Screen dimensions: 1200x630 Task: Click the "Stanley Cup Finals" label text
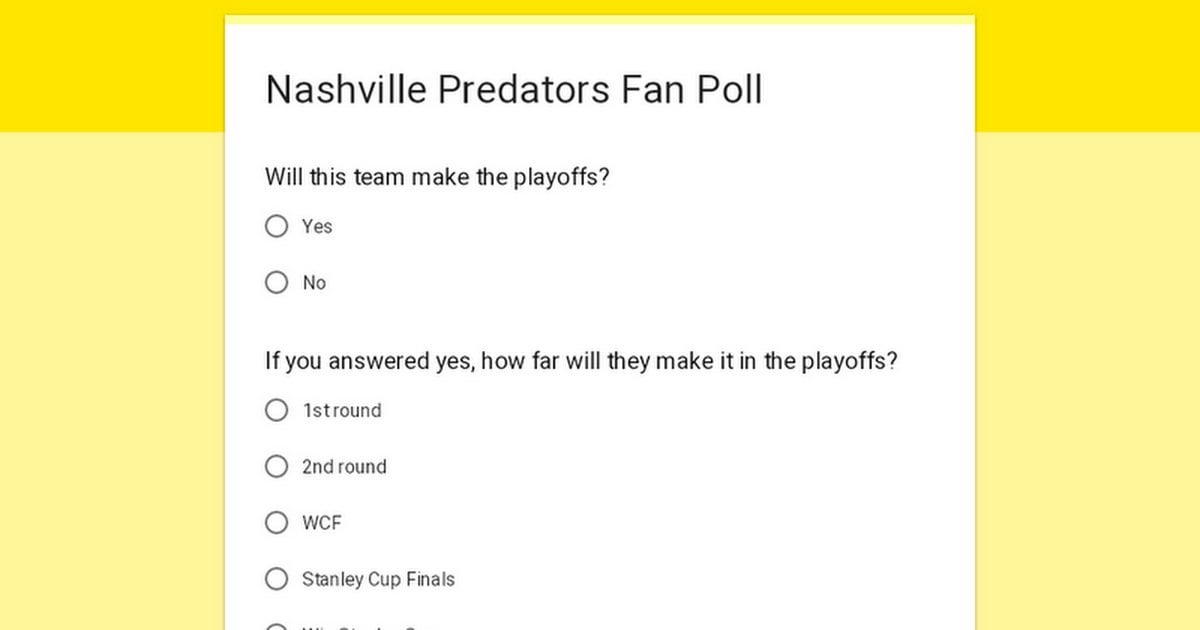(378, 579)
